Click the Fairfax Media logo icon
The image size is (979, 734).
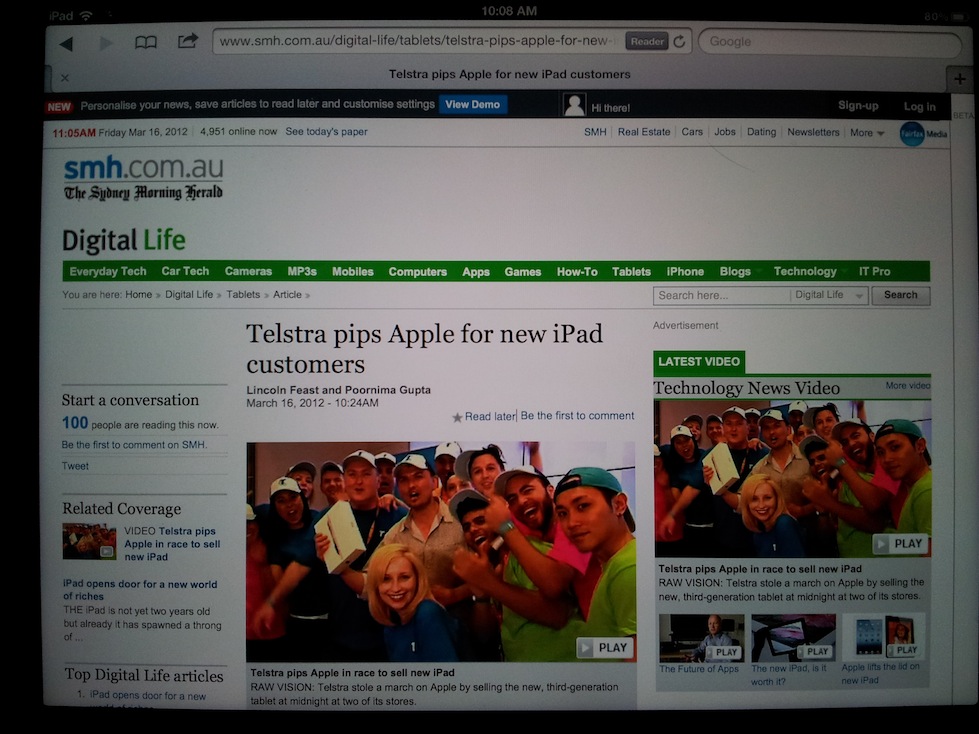[923, 134]
